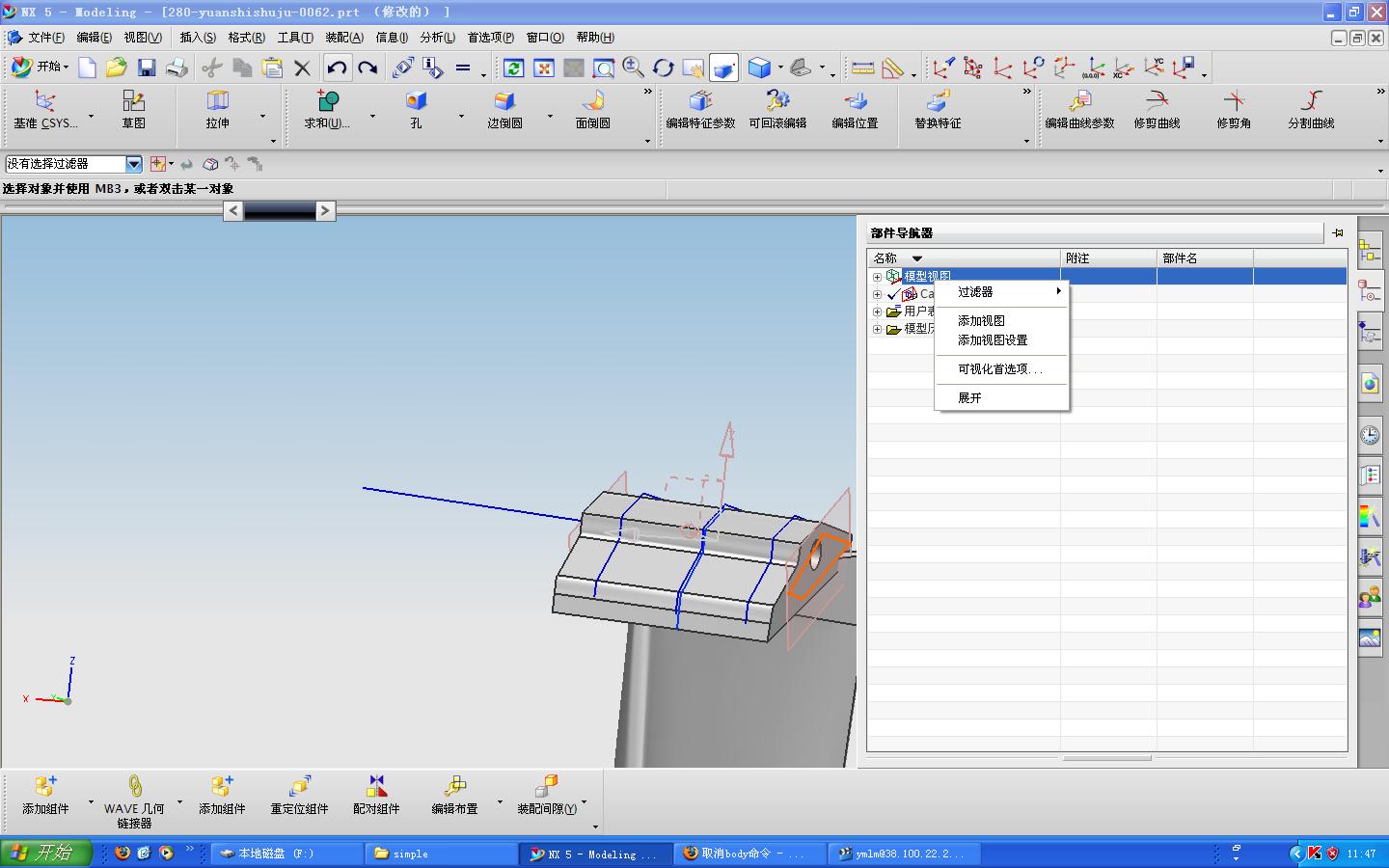Switch to the 本地磁盘 (F:) taskbar window
This screenshot has height=868, width=1389.
(287, 854)
